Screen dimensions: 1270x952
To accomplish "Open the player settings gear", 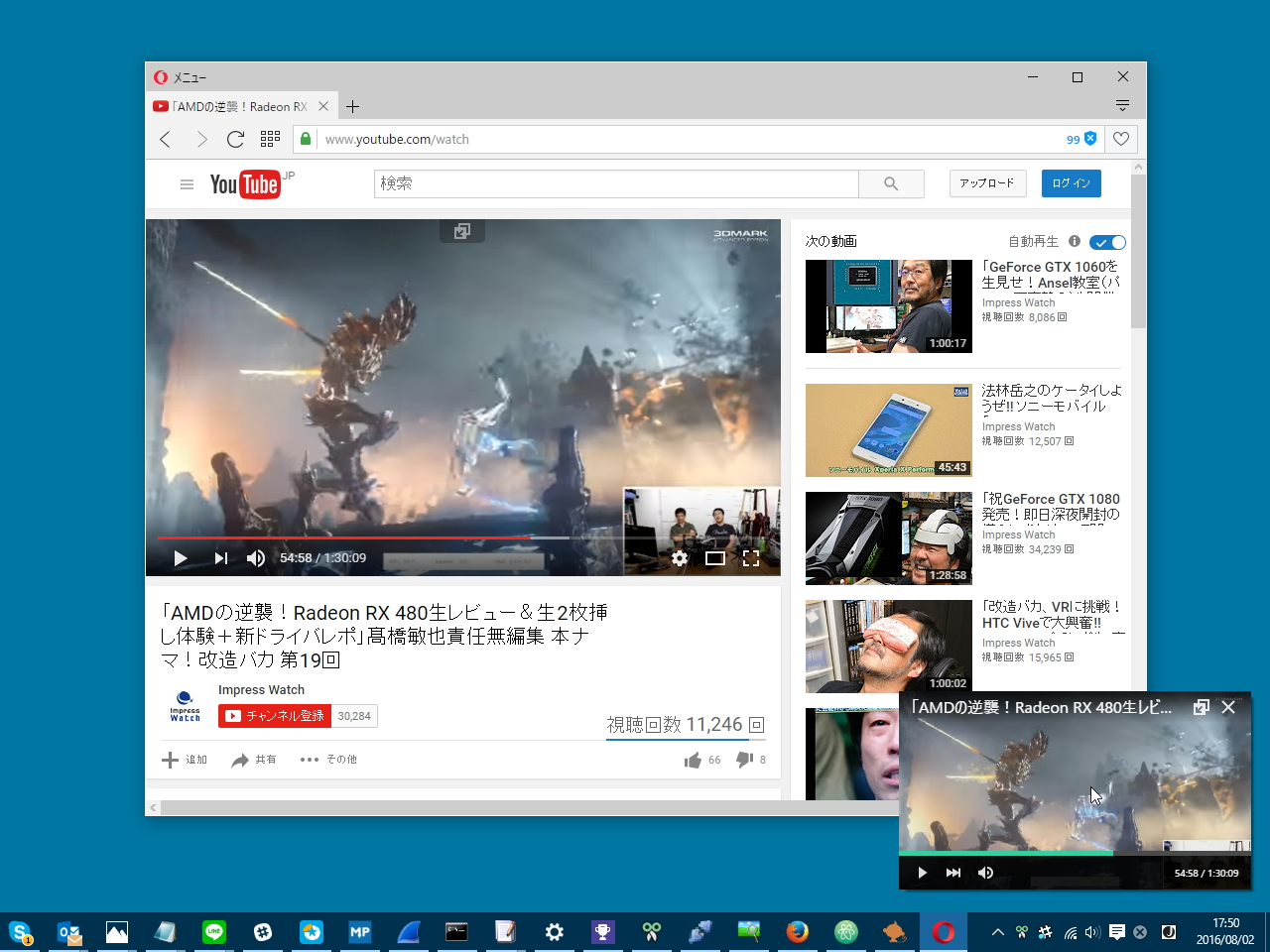I will pos(680,557).
